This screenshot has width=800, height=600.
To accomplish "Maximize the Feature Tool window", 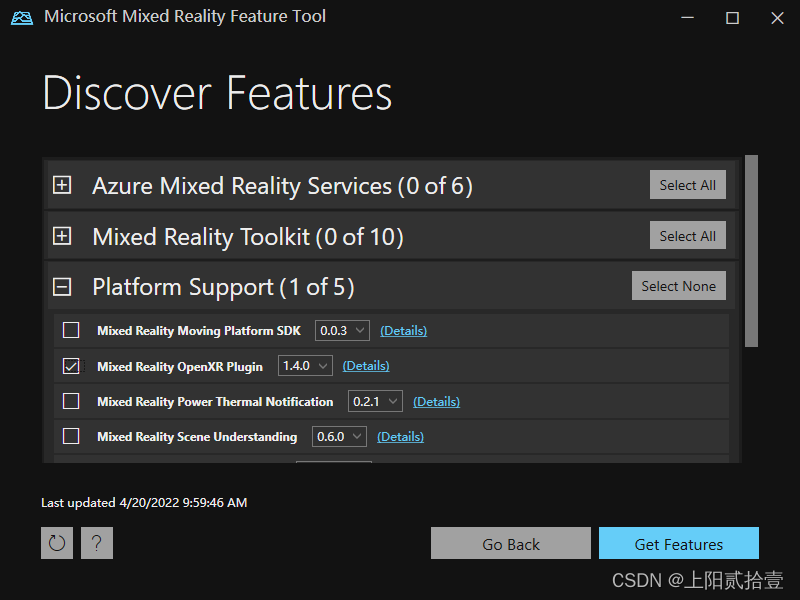I will coord(732,18).
